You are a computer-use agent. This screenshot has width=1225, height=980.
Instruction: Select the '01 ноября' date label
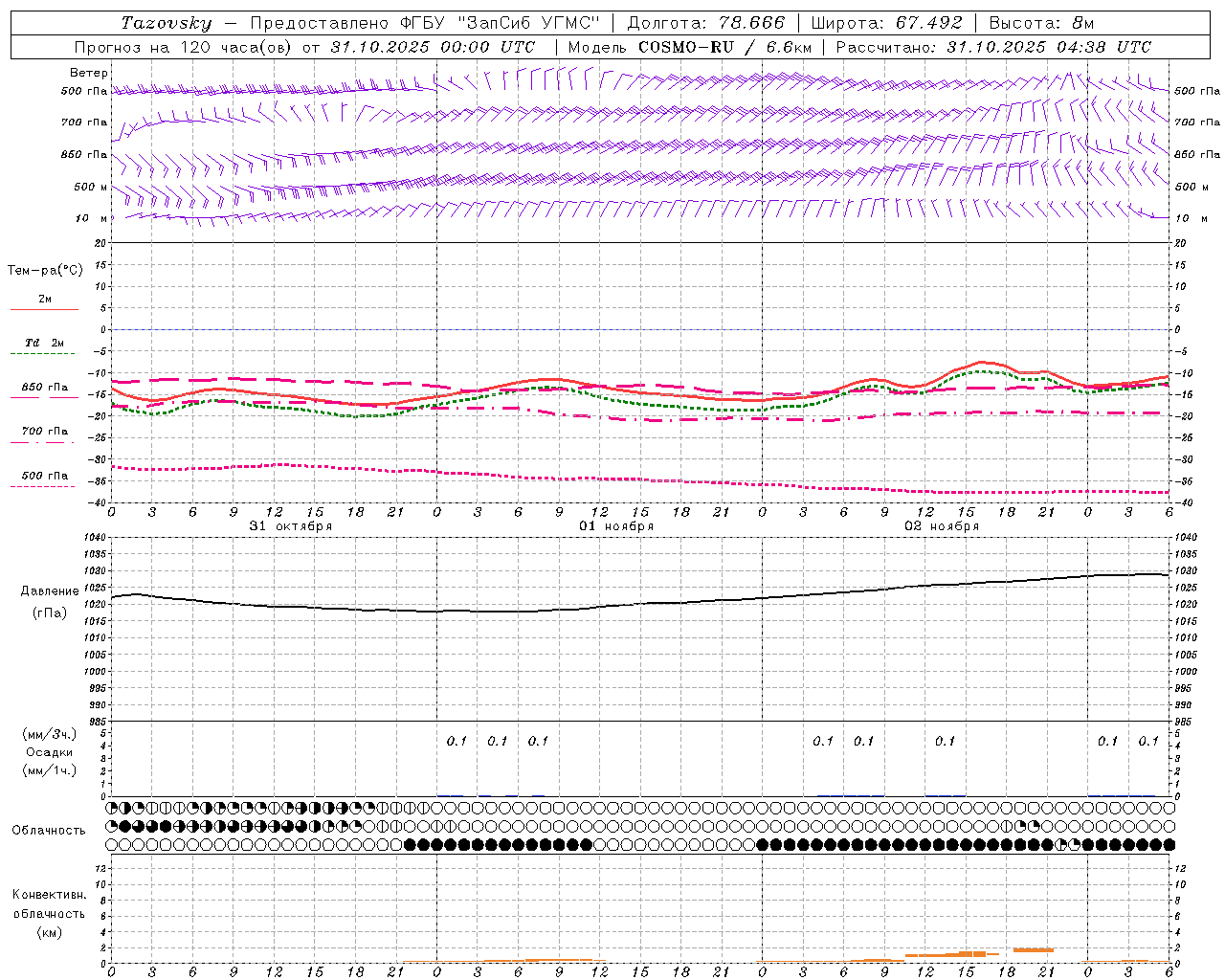[616, 526]
